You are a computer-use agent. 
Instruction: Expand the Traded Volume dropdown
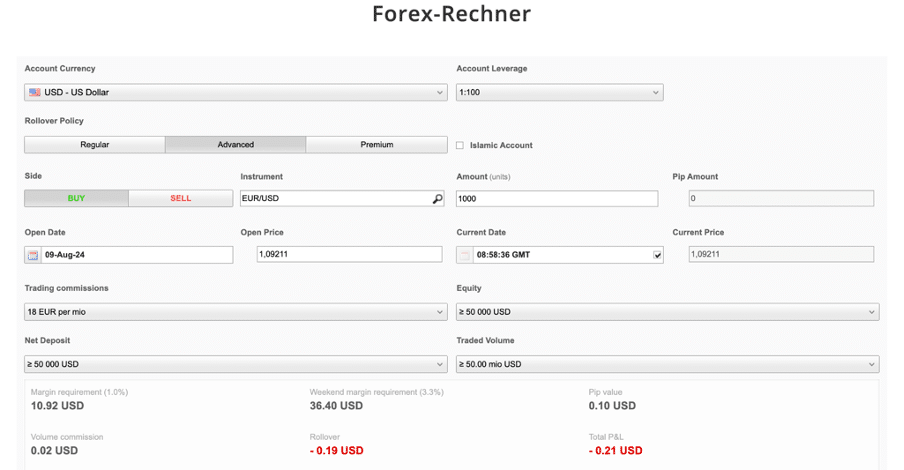point(667,364)
